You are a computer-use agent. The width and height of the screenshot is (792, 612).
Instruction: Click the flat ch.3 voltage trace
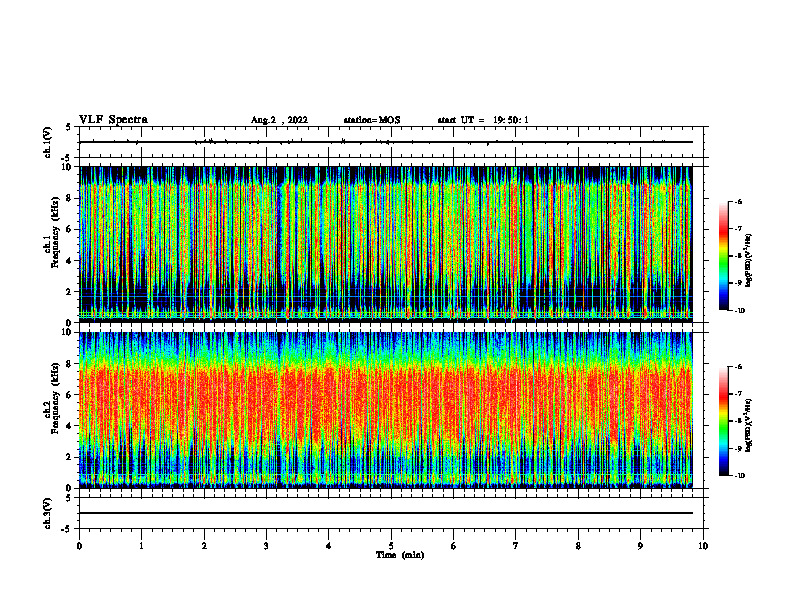386,513
